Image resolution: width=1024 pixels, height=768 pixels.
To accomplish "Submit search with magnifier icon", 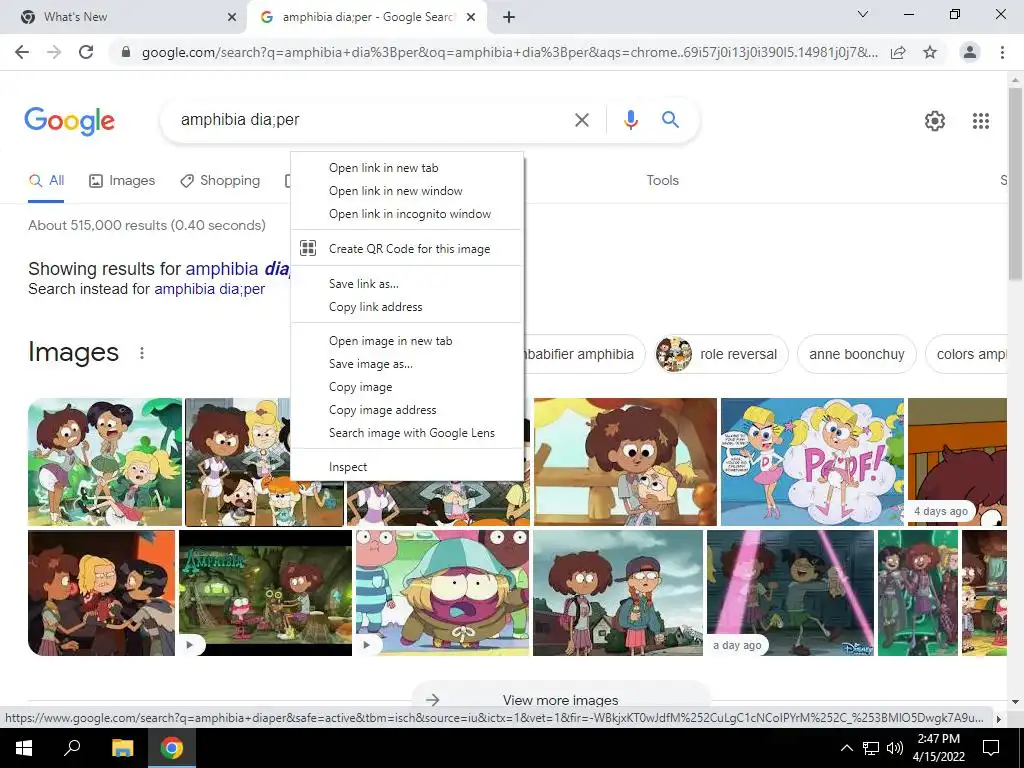I will click(x=670, y=120).
